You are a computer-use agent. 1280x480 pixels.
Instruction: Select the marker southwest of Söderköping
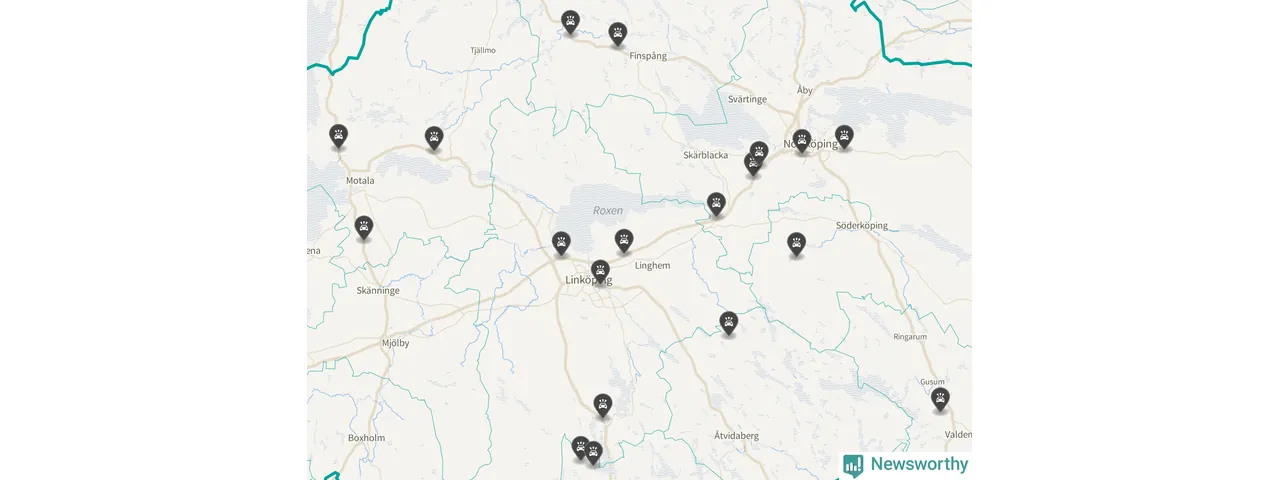click(796, 244)
